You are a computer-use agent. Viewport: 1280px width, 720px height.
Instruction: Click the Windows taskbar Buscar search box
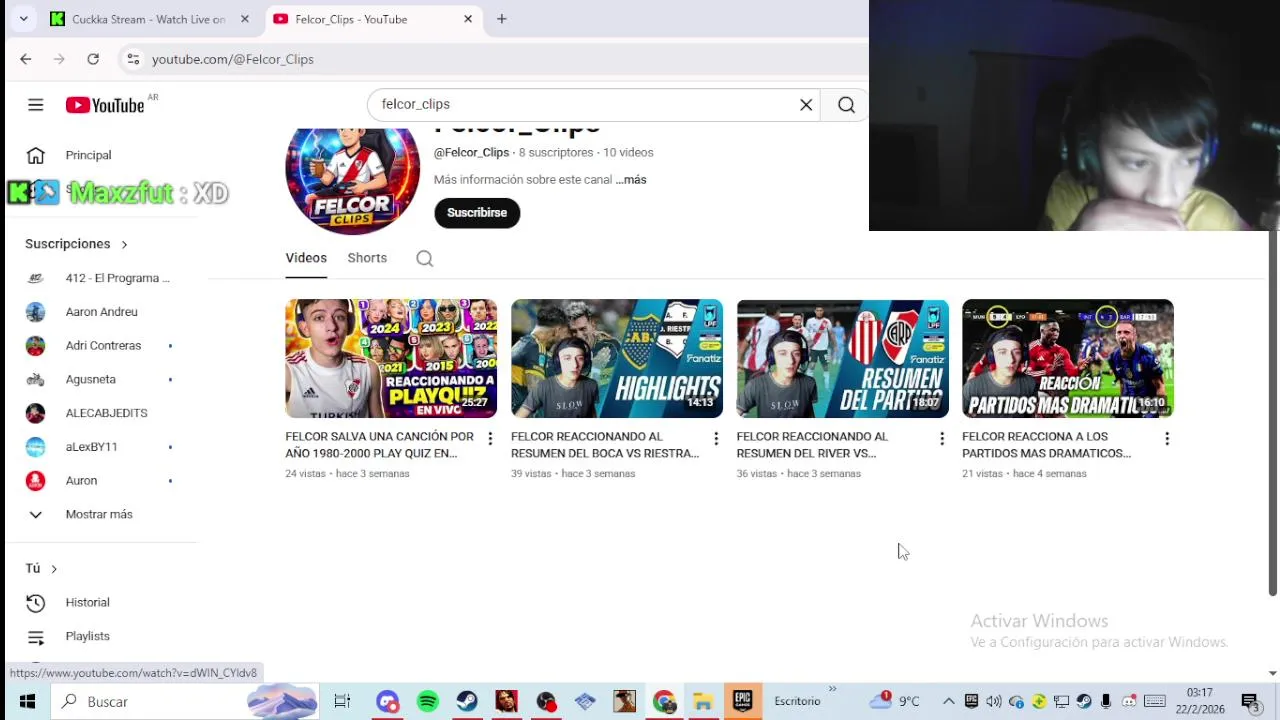coord(184,701)
